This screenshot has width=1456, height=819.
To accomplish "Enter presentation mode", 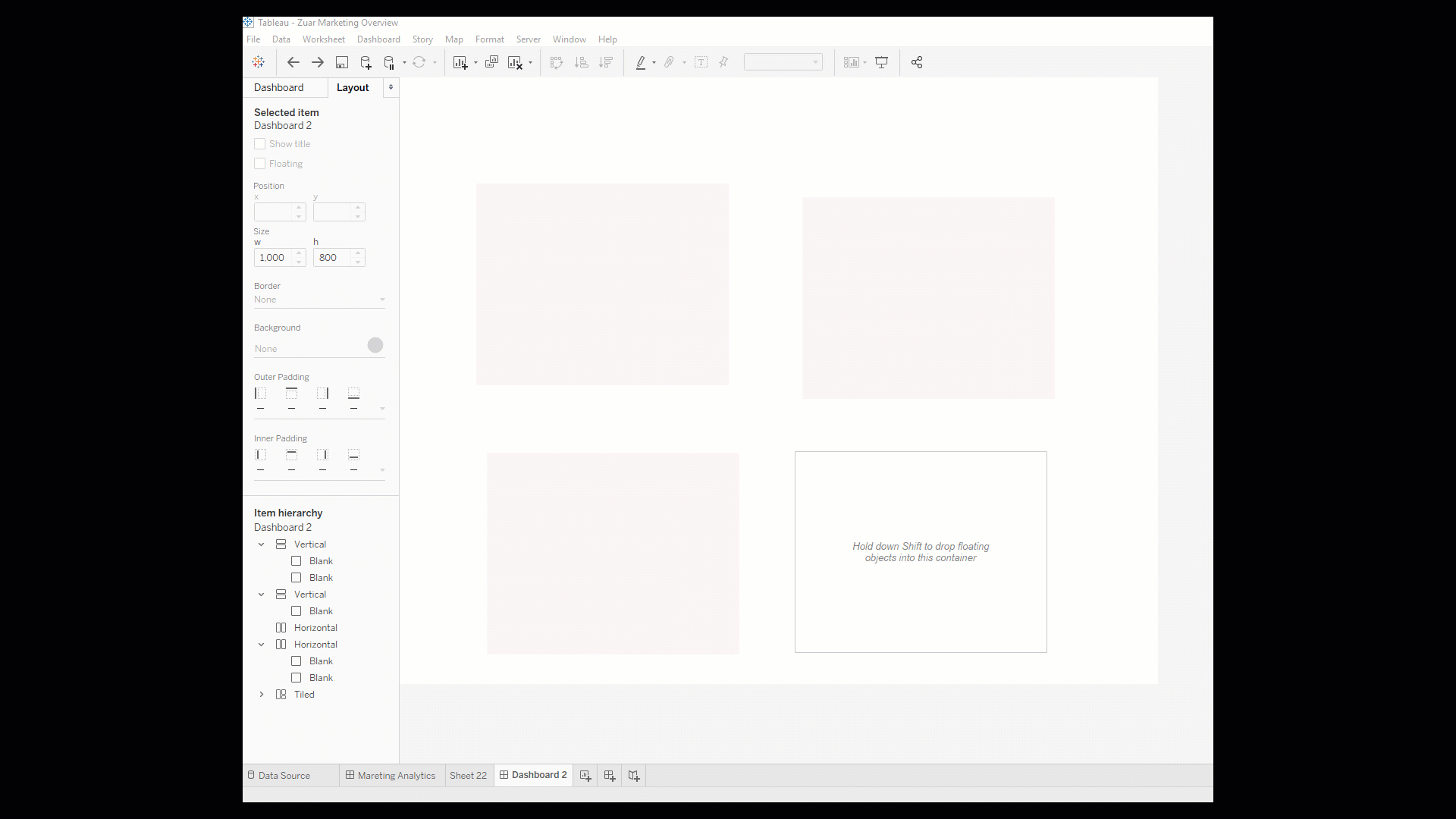I will (x=882, y=62).
